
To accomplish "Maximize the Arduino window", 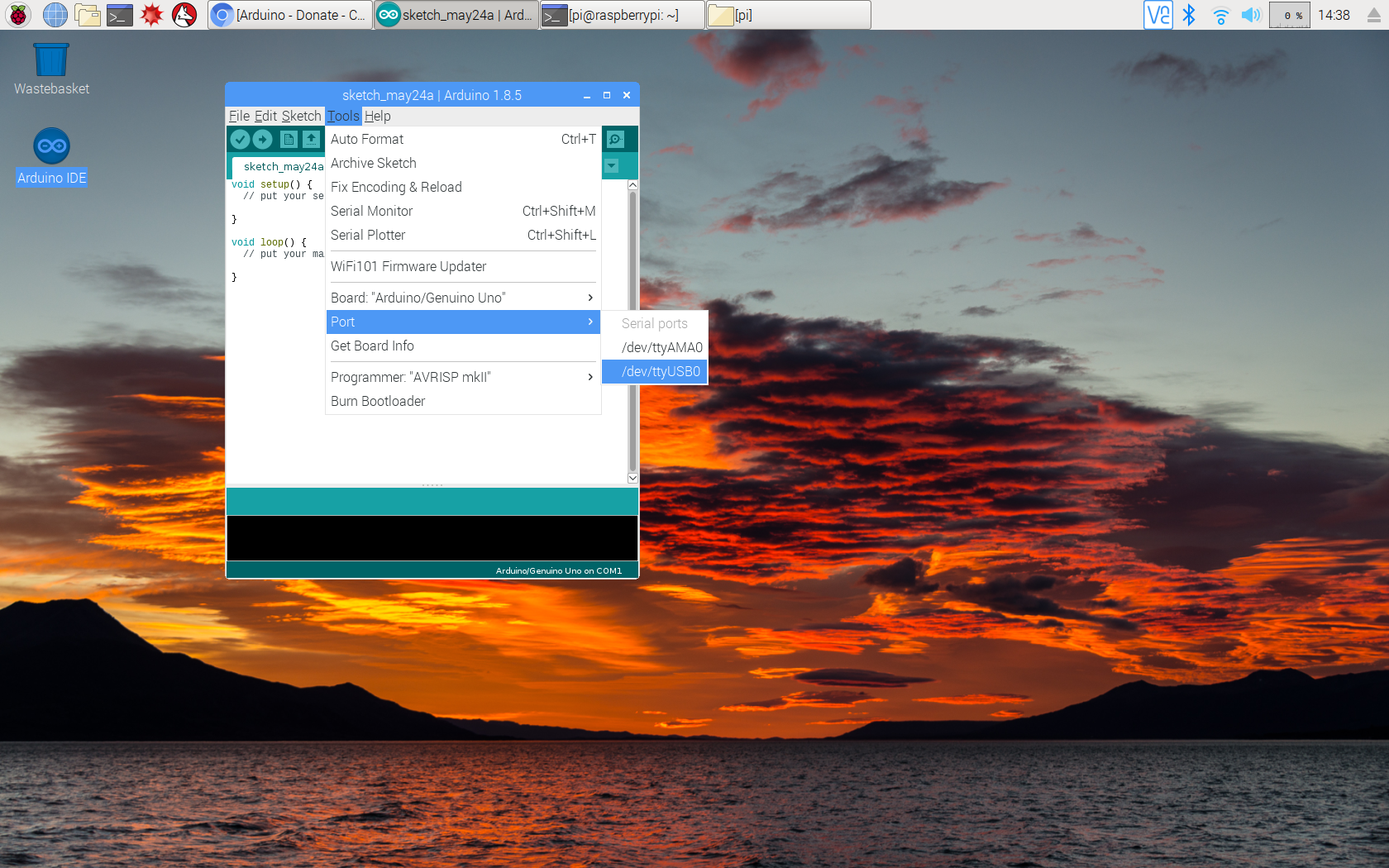I will click(607, 96).
